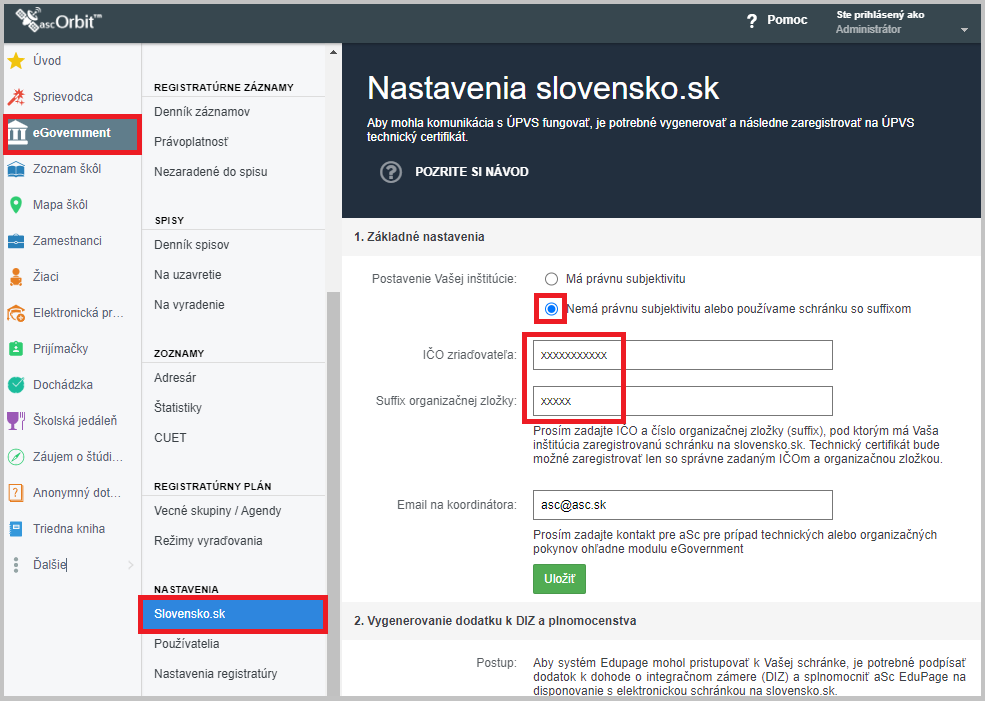The height and width of the screenshot is (701, 985).
Task: Open Na uzavretie item
Action: [x=187, y=274]
